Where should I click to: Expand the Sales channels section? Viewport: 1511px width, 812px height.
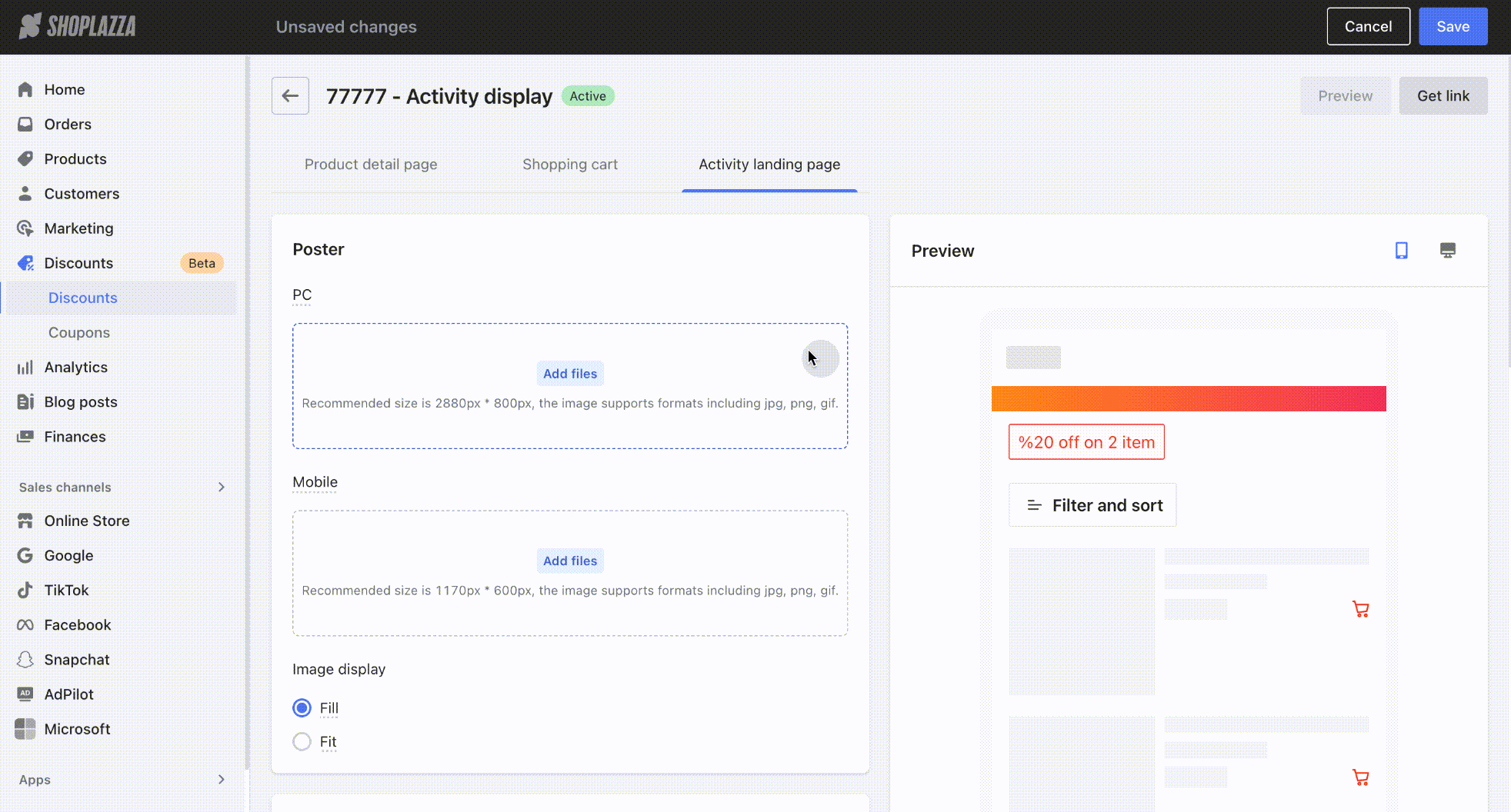pyautogui.click(x=221, y=488)
